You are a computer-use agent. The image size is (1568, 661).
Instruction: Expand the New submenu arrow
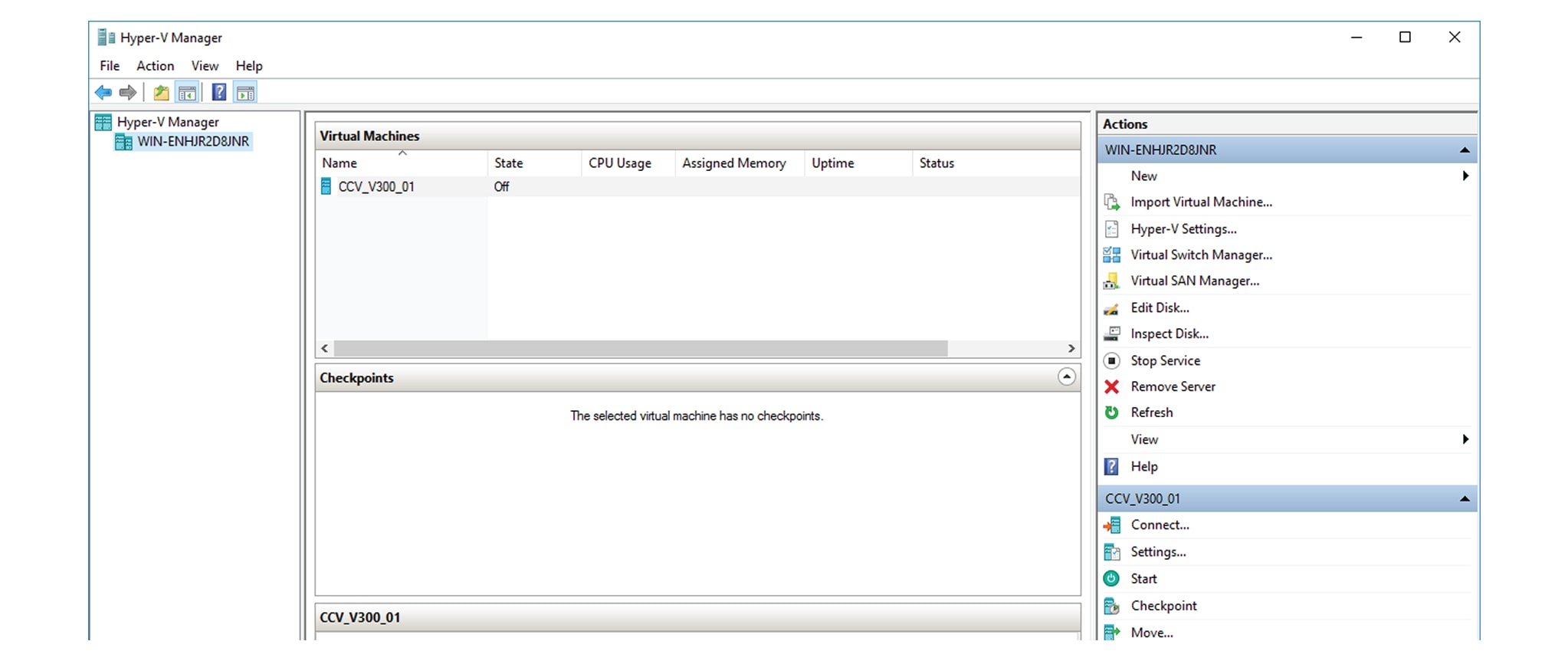(x=1465, y=176)
